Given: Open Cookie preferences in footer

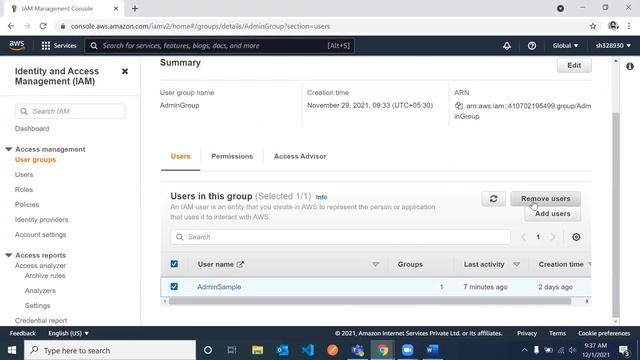Looking at the screenshot, I should (x=604, y=333).
